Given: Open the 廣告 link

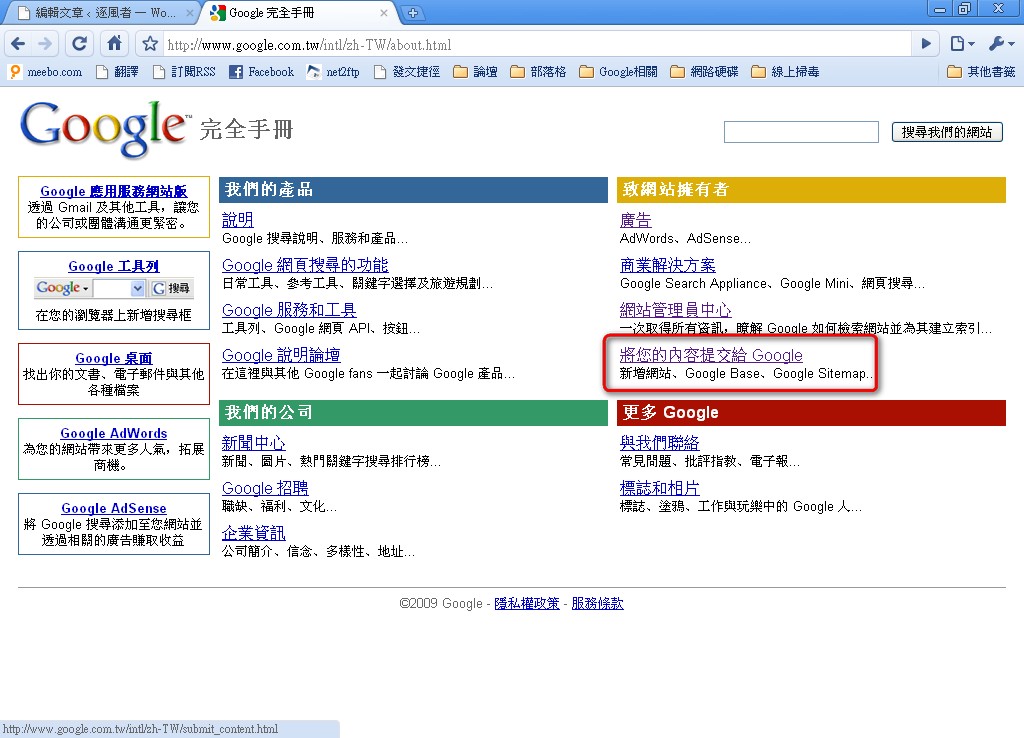Looking at the screenshot, I should pyautogui.click(x=635, y=220).
